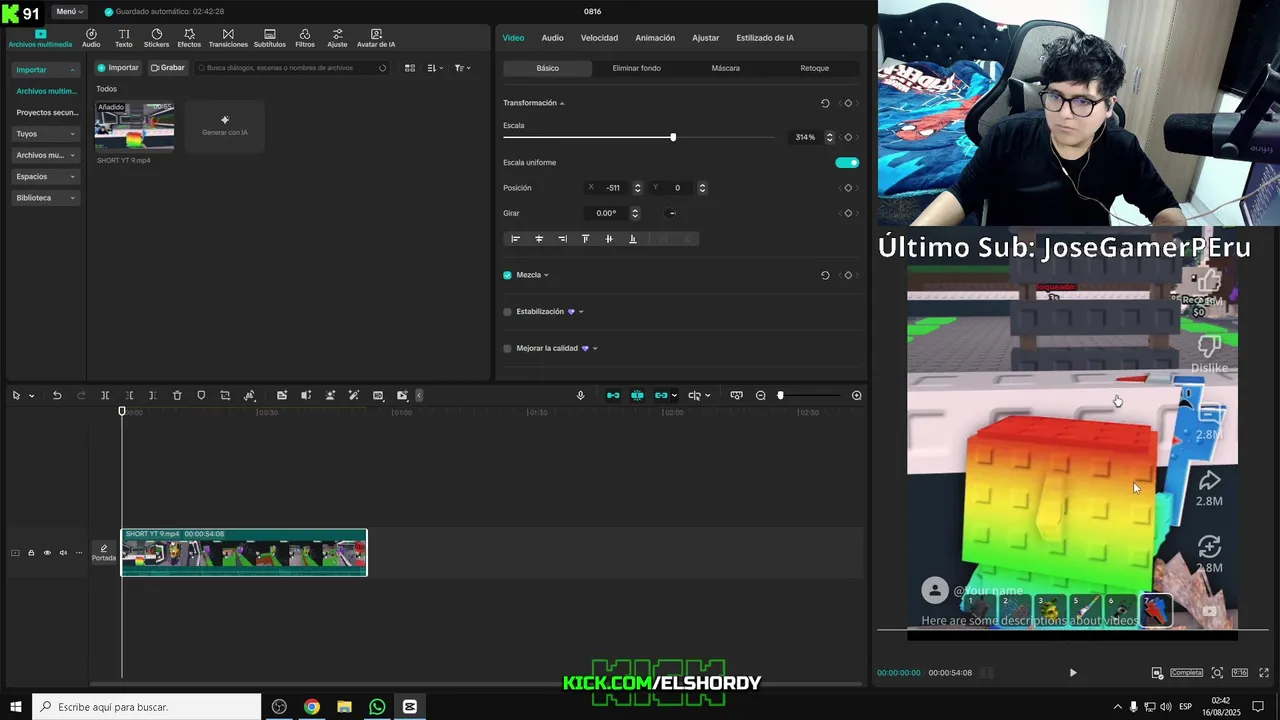Open the Stickers panel
1280x720 pixels.
(156, 38)
